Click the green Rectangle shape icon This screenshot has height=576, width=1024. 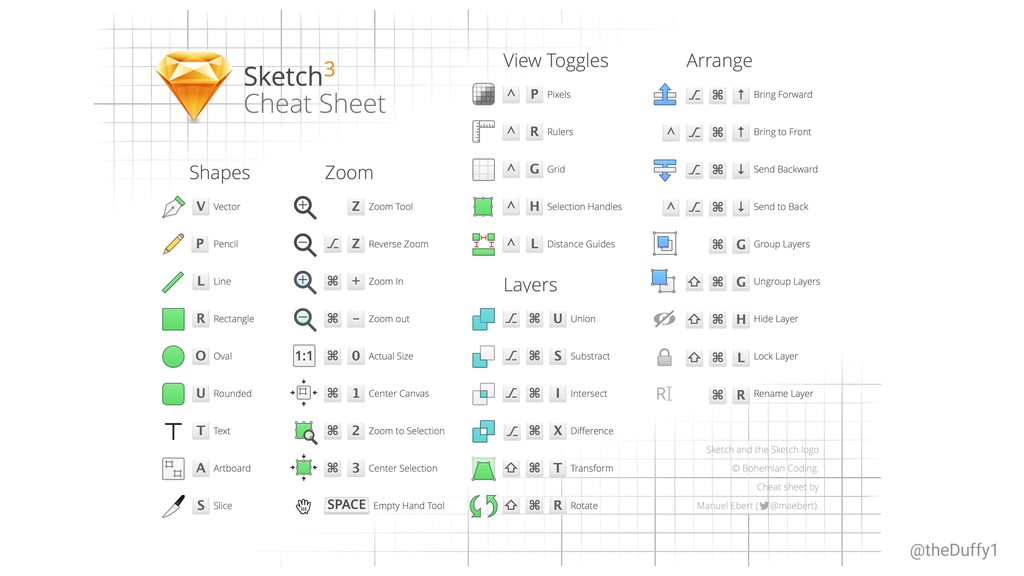tap(173, 319)
